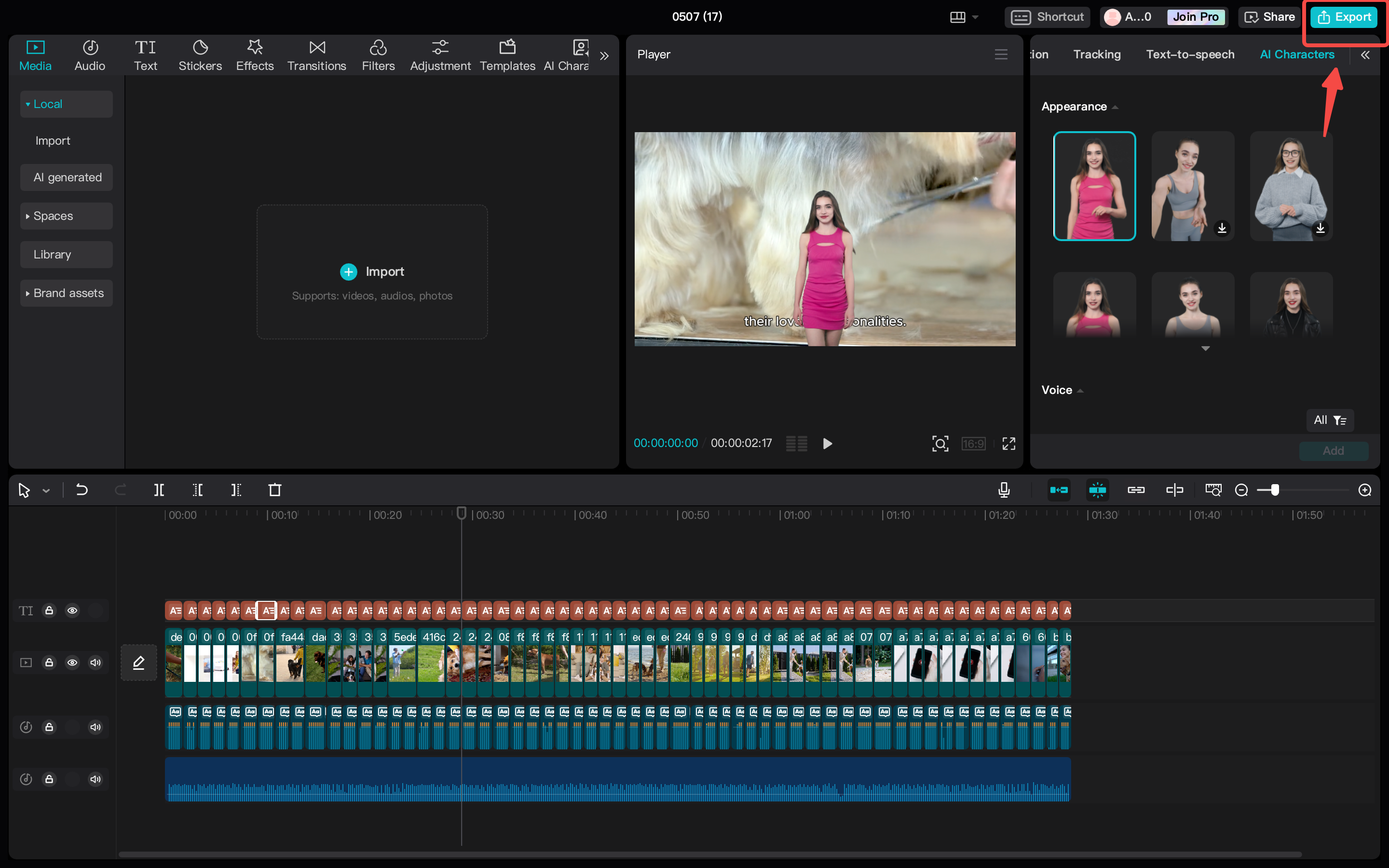Toggle visibility on the text track layer
1389x868 pixels.
(x=72, y=610)
